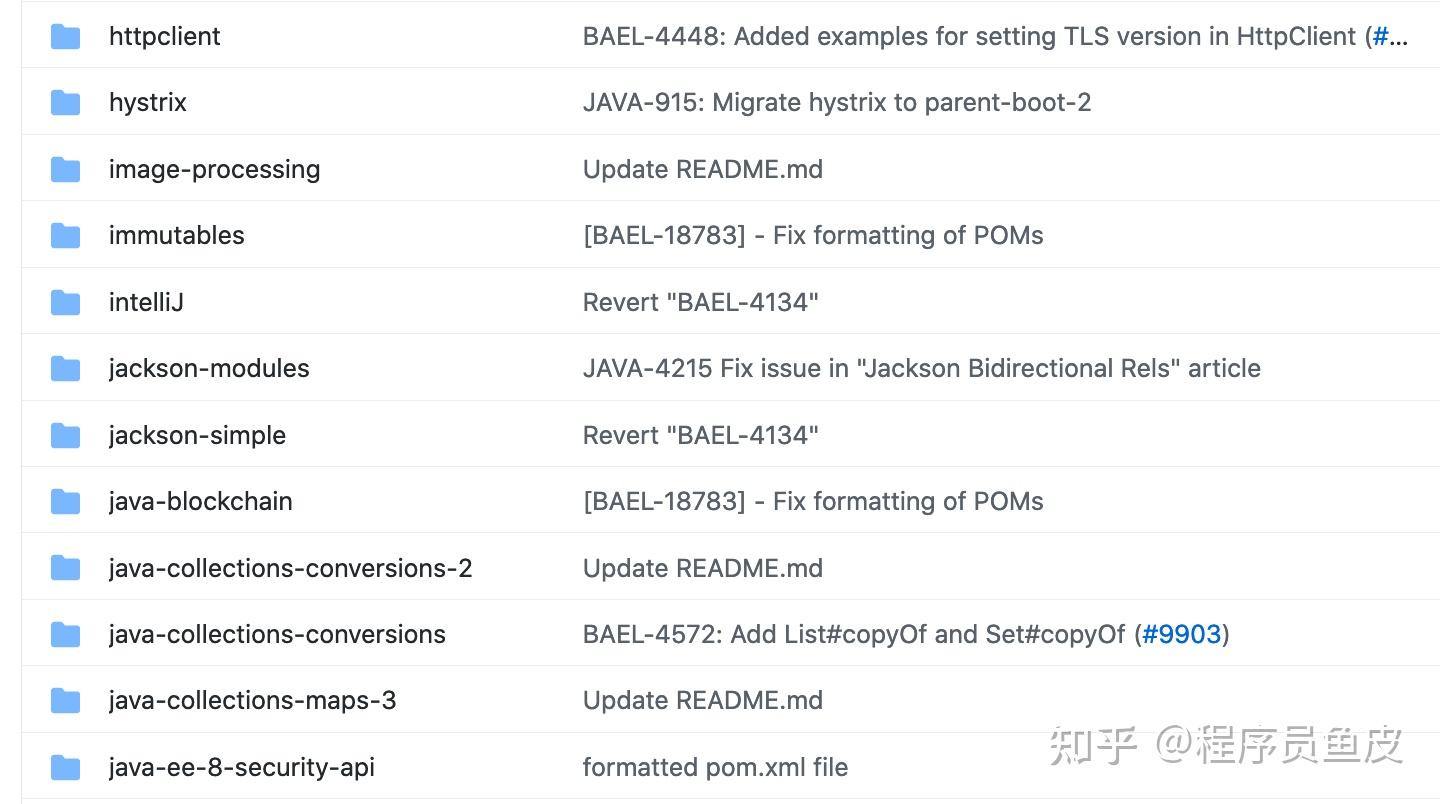Open the JAVA-4215 Jackson Bidirectional Rels commit

(x=921, y=369)
